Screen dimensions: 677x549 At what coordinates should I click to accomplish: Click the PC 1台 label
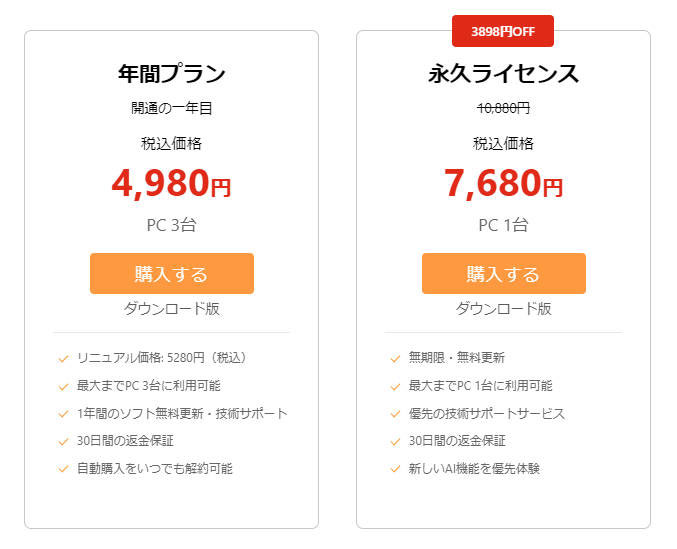503,225
